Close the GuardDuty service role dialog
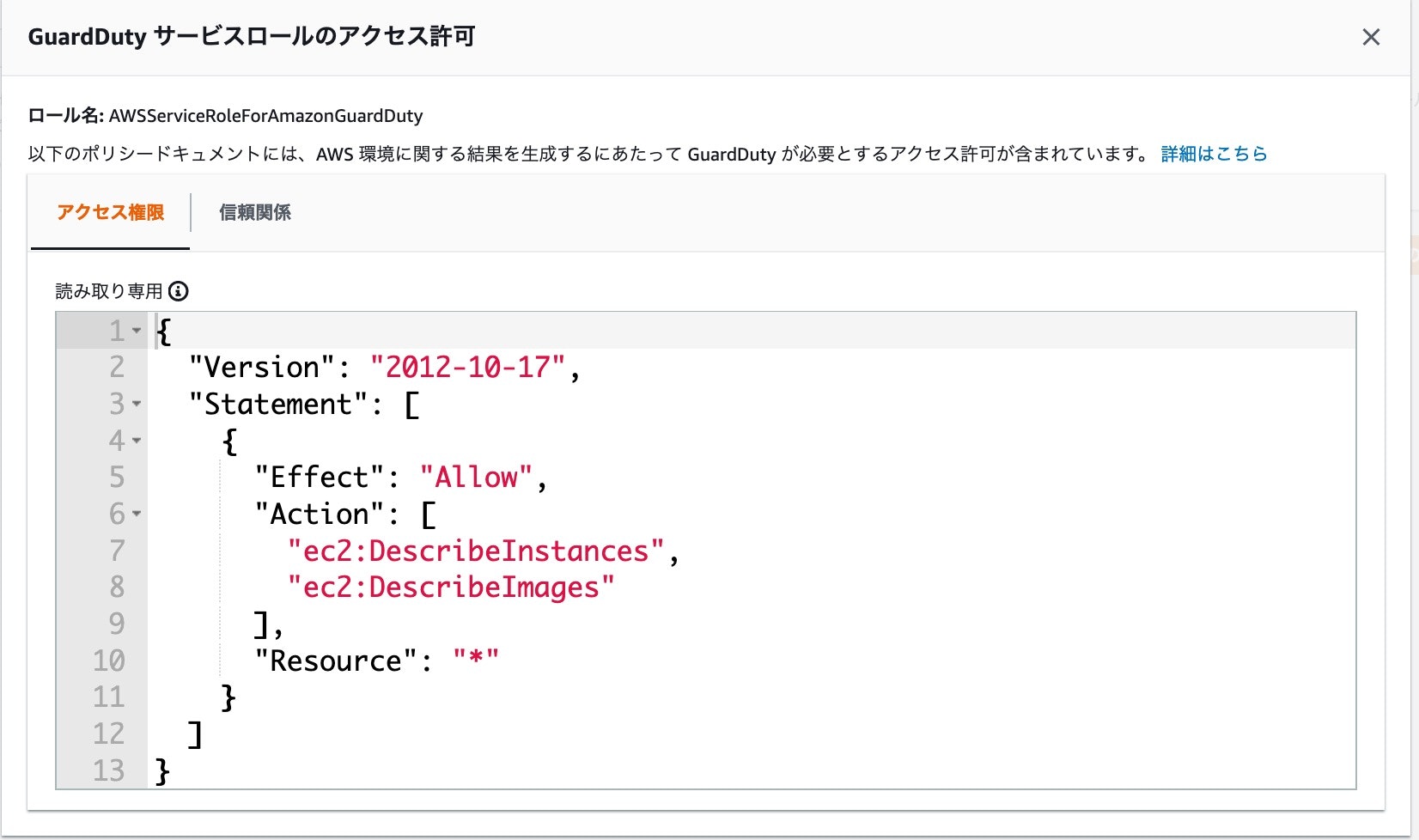 (1371, 37)
